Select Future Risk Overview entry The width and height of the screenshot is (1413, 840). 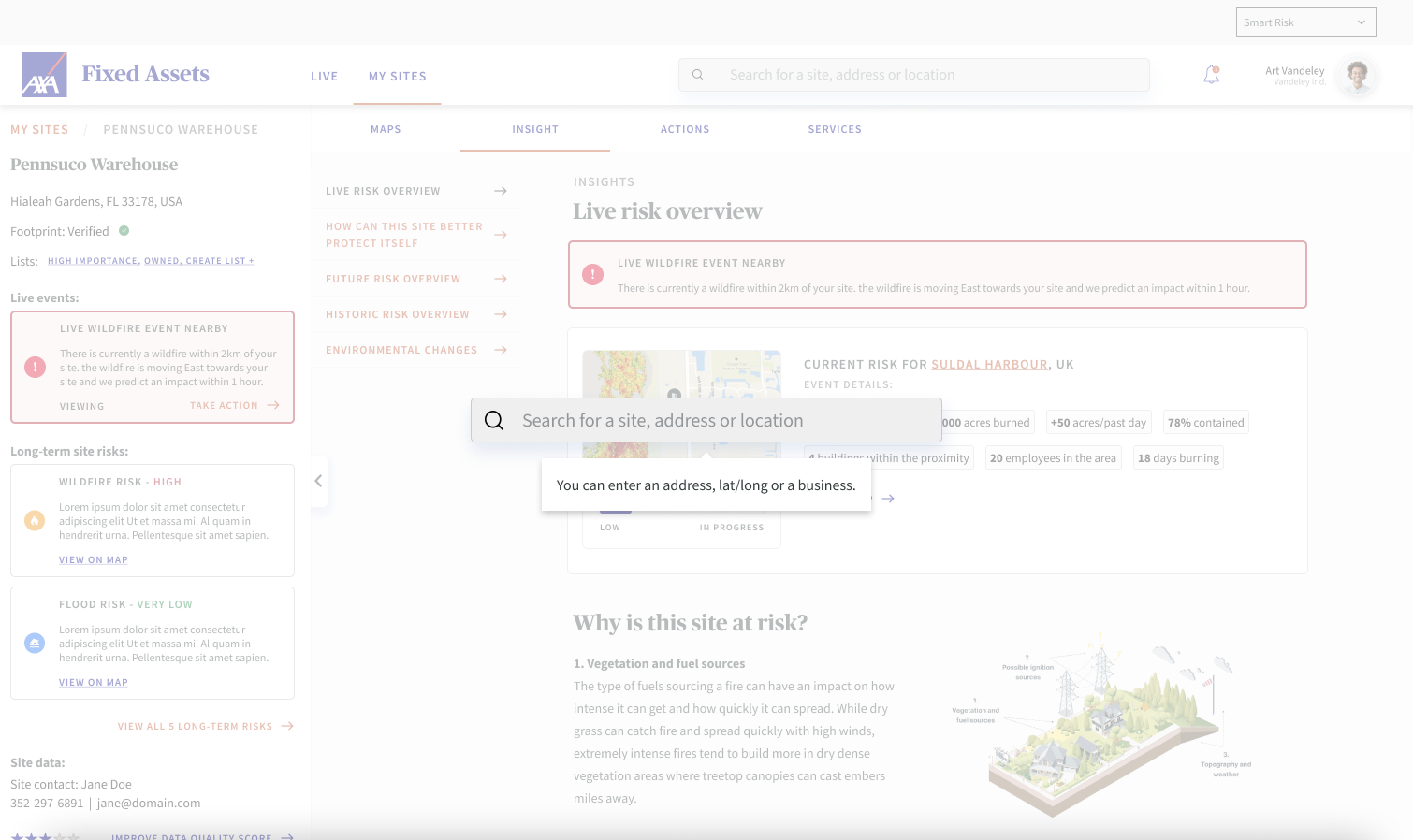[x=393, y=279]
